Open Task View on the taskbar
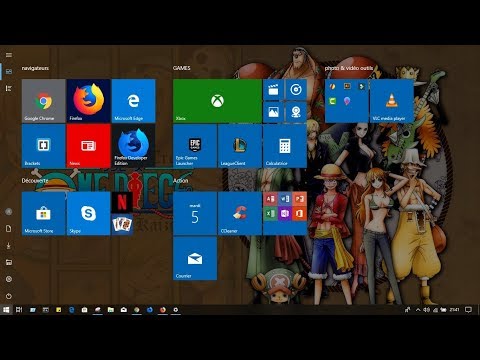Image resolution: width=480 pixels, height=360 pixels. click(x=19, y=310)
